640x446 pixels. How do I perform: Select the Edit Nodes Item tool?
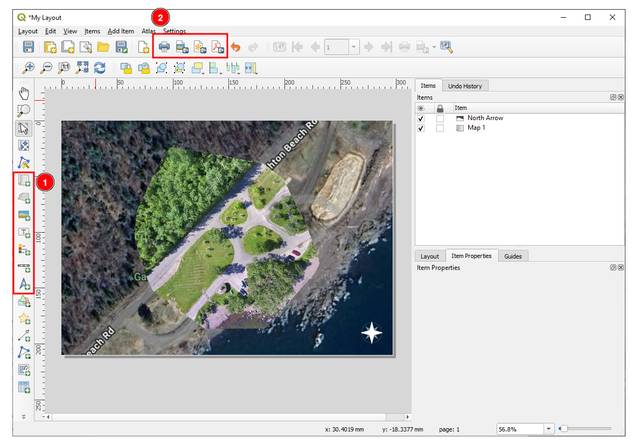pos(24,162)
